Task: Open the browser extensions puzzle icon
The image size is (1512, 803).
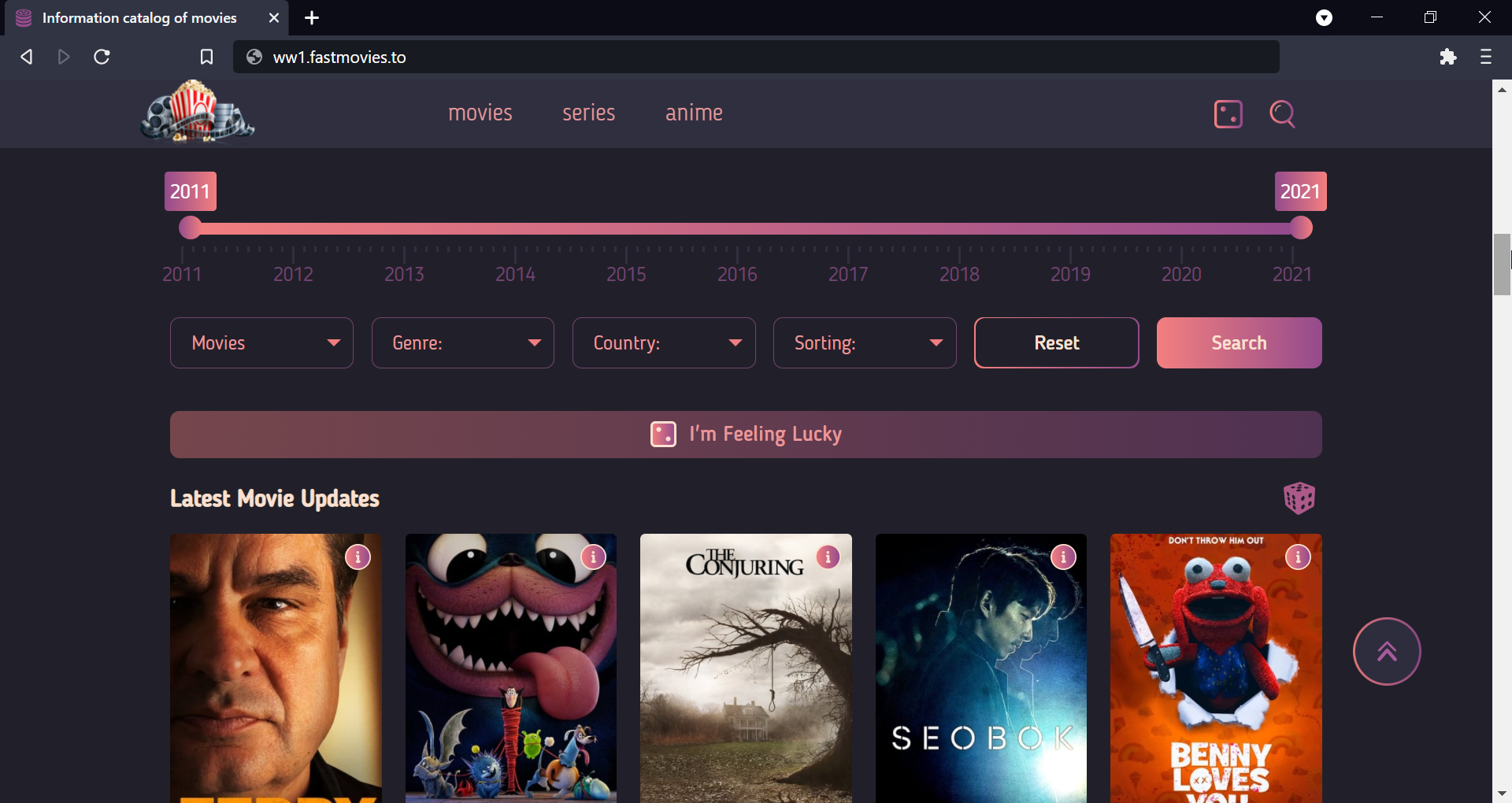Action: pos(1447,57)
